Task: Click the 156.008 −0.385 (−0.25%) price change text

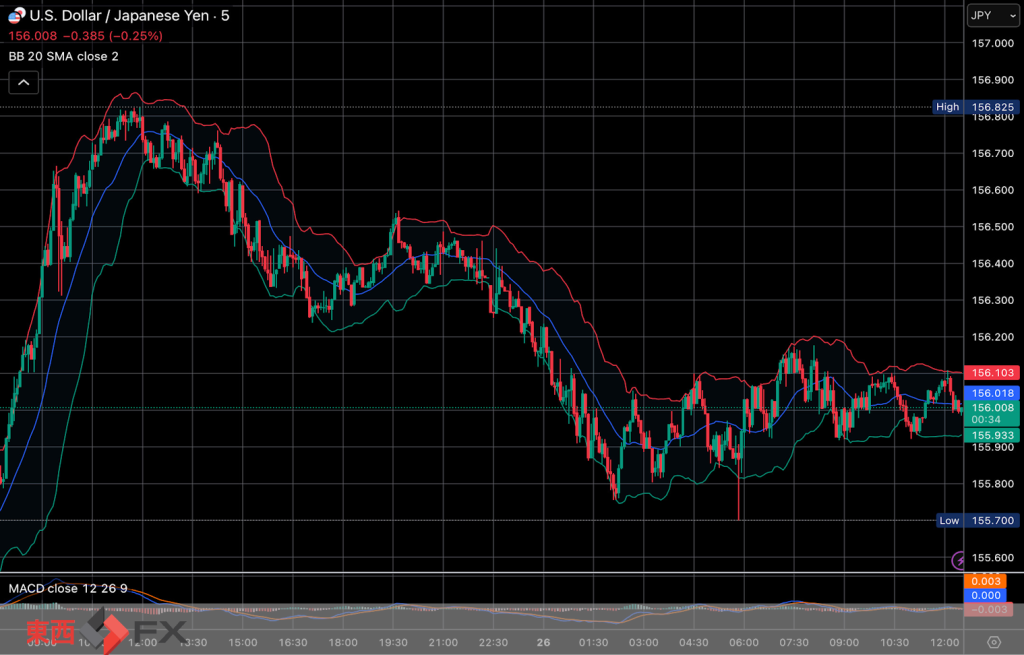Action: coord(85,36)
